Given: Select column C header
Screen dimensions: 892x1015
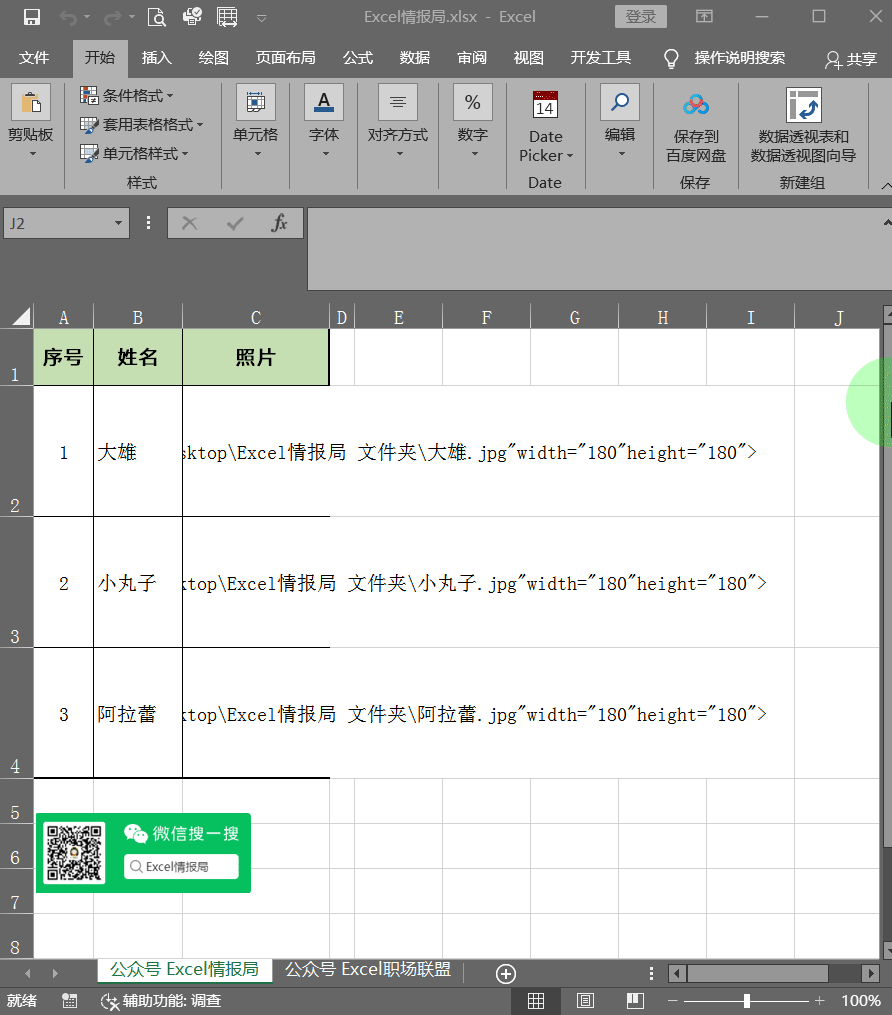Looking at the screenshot, I should (256, 317).
